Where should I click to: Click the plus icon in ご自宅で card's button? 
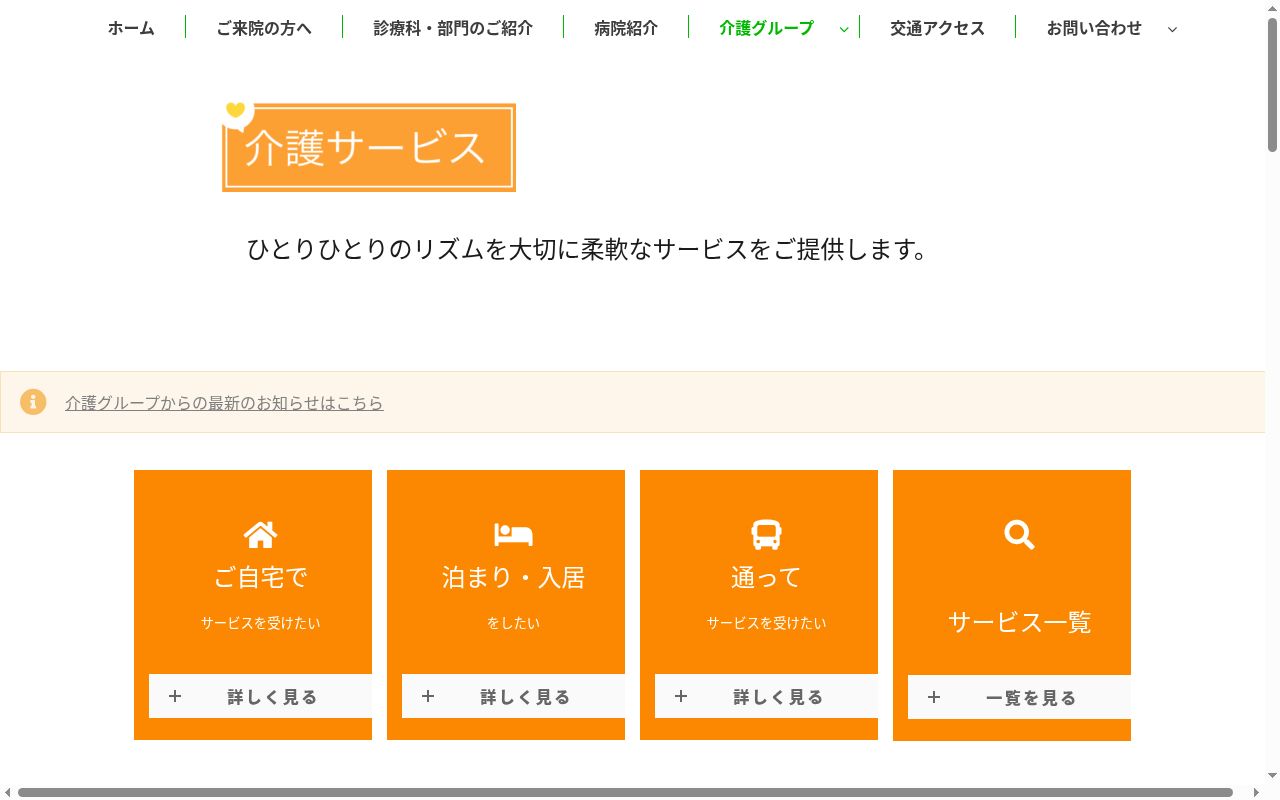(175, 696)
